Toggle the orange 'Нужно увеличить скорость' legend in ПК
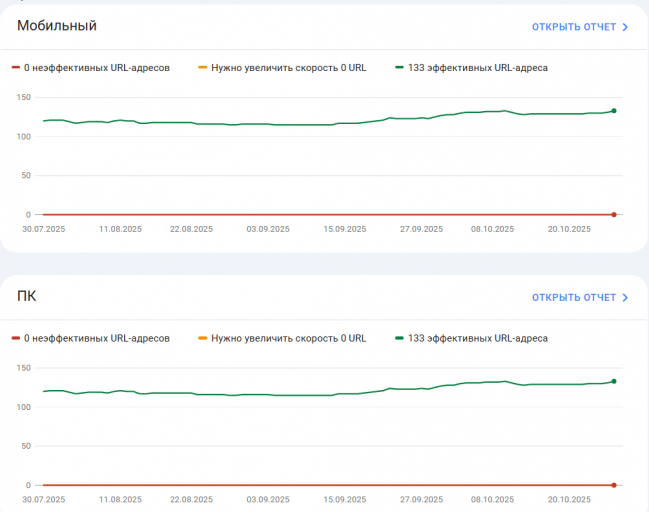This screenshot has height=512, width=649. [282, 338]
